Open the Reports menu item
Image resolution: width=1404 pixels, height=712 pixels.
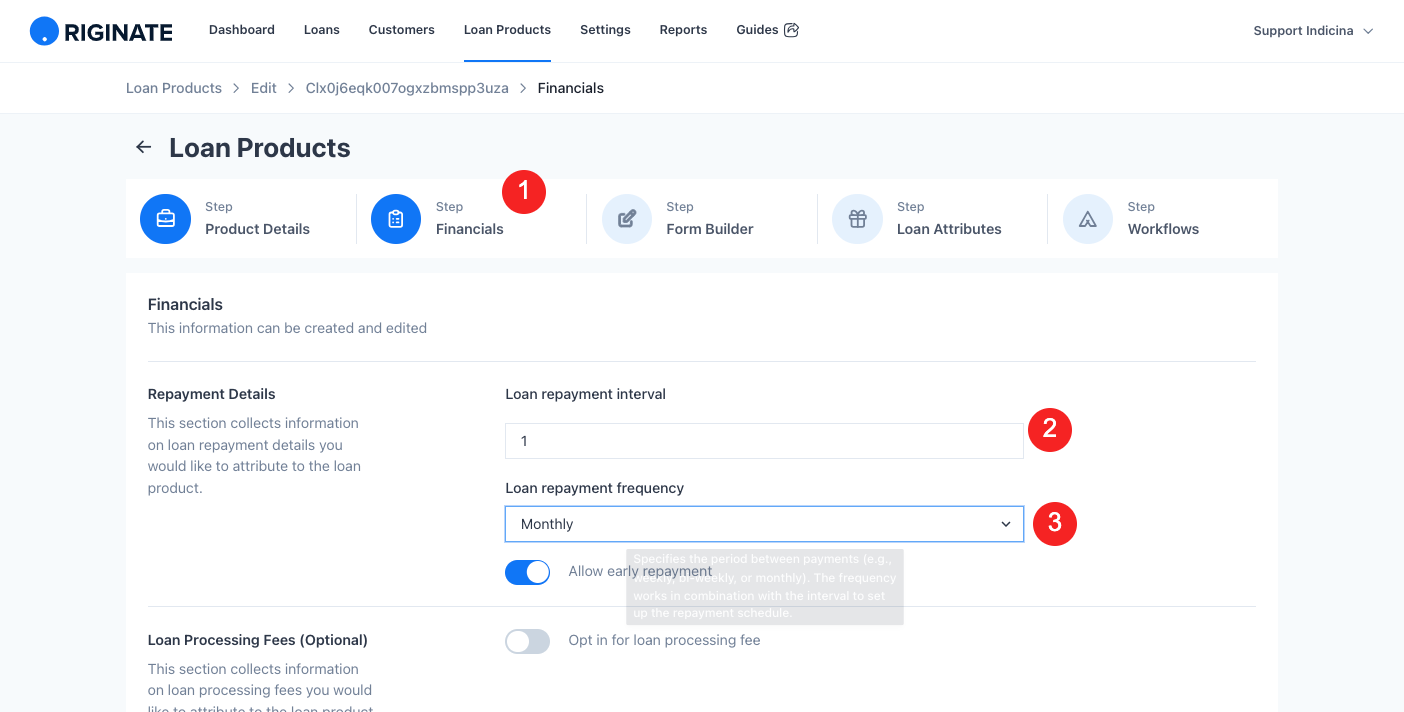683,30
